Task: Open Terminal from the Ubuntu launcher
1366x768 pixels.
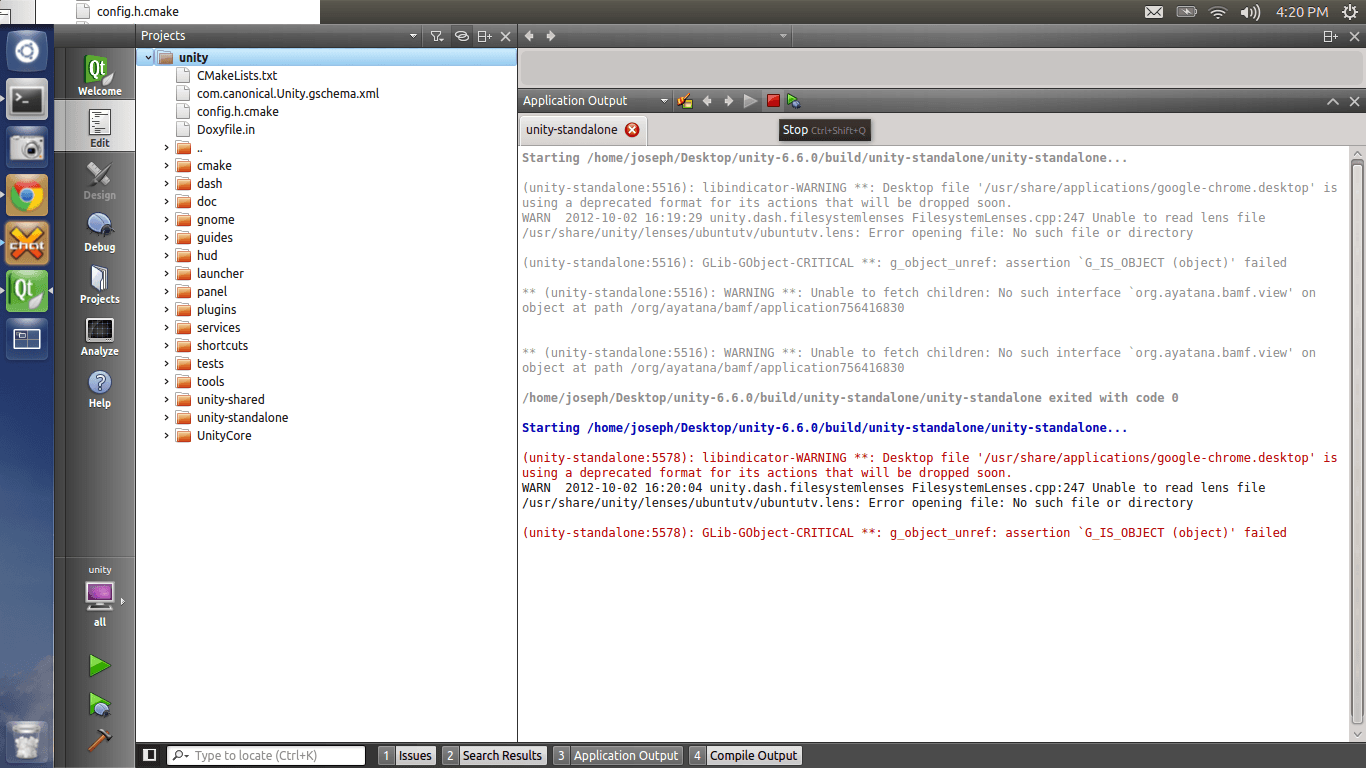Action: click(x=27, y=99)
